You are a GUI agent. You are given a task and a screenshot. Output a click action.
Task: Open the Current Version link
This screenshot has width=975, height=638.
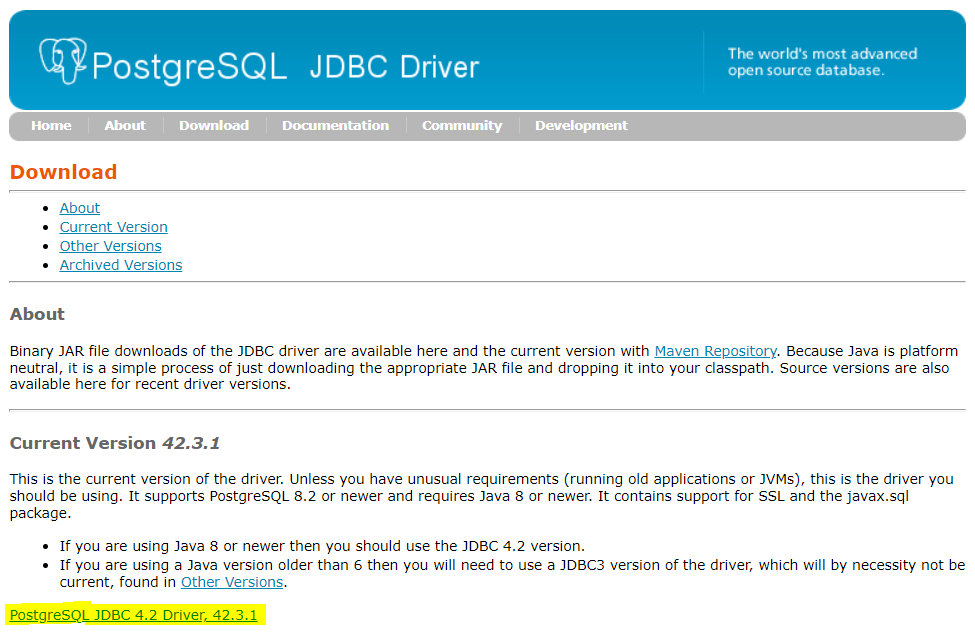pyautogui.click(x=113, y=227)
